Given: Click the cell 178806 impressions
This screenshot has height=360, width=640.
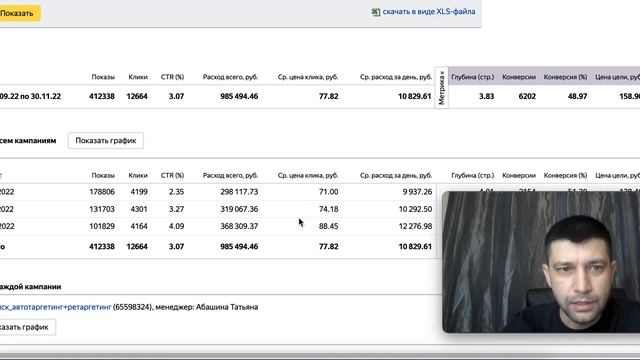Looking at the screenshot, I should tap(102, 192).
